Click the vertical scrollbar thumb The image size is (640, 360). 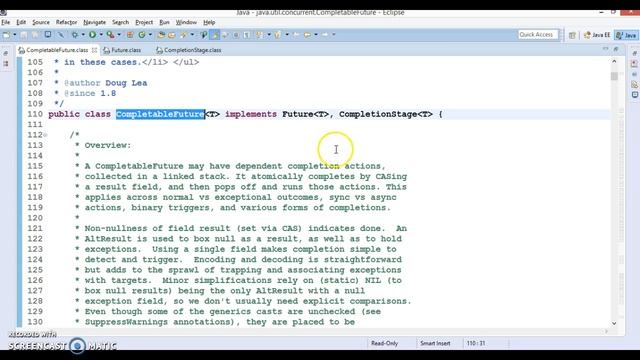tap(614, 76)
